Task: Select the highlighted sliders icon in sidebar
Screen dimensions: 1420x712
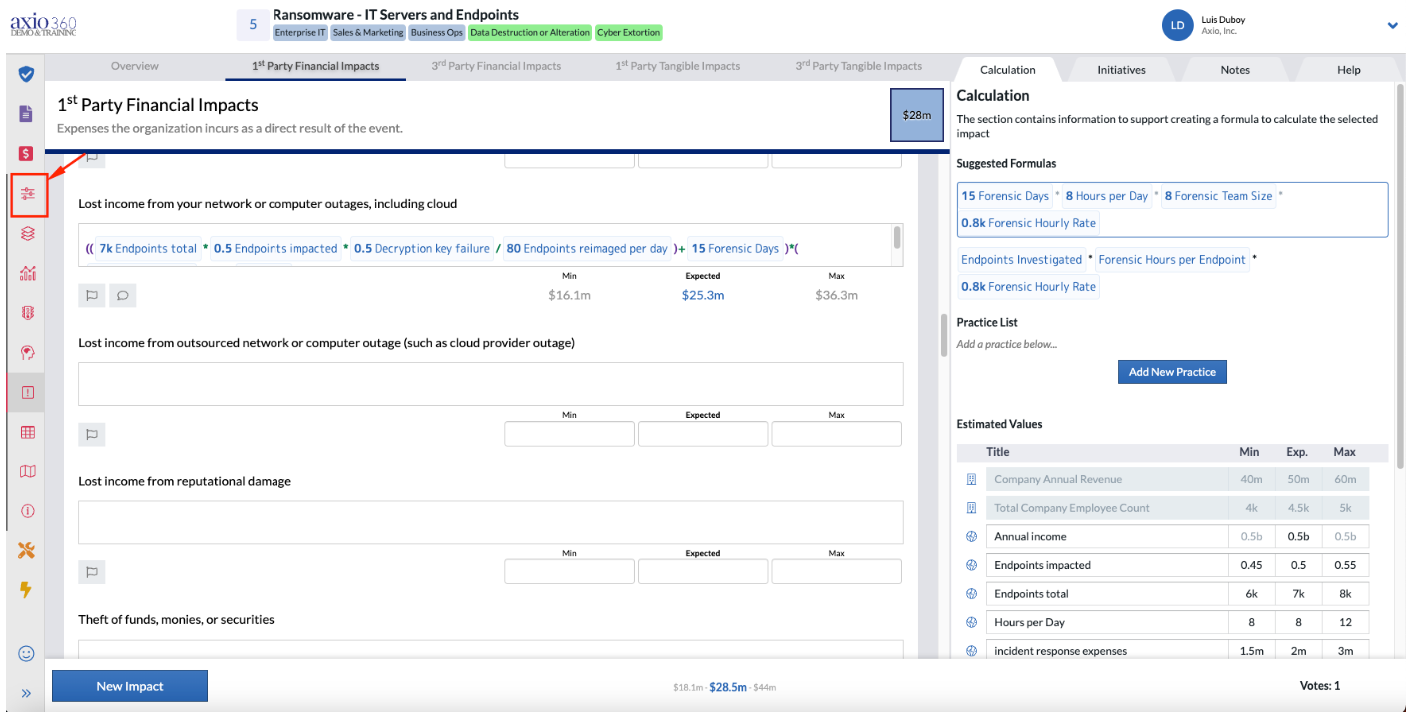Action: pyautogui.click(x=27, y=193)
